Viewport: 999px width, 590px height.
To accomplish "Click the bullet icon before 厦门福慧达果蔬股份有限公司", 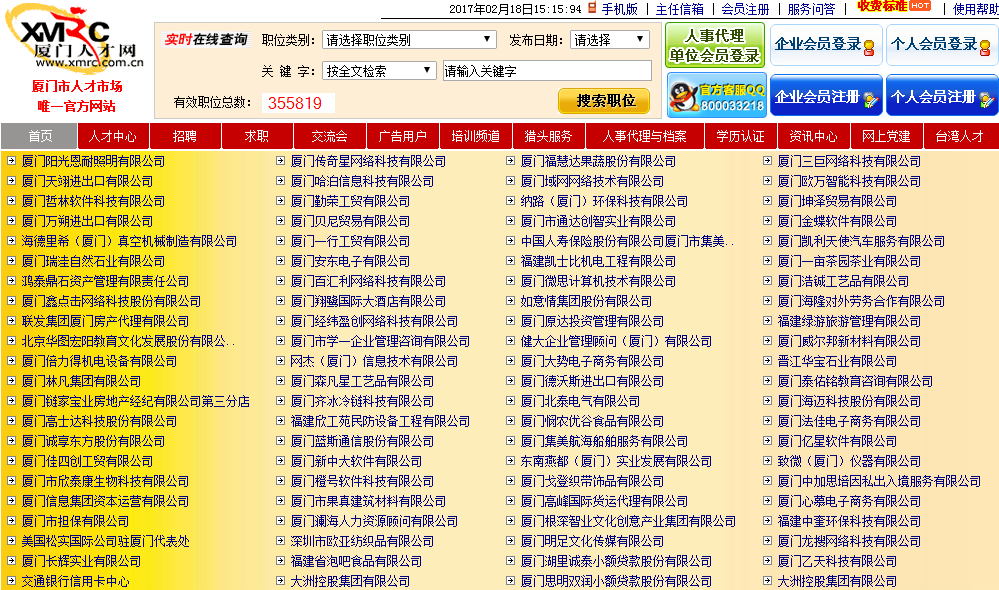I will coord(510,161).
